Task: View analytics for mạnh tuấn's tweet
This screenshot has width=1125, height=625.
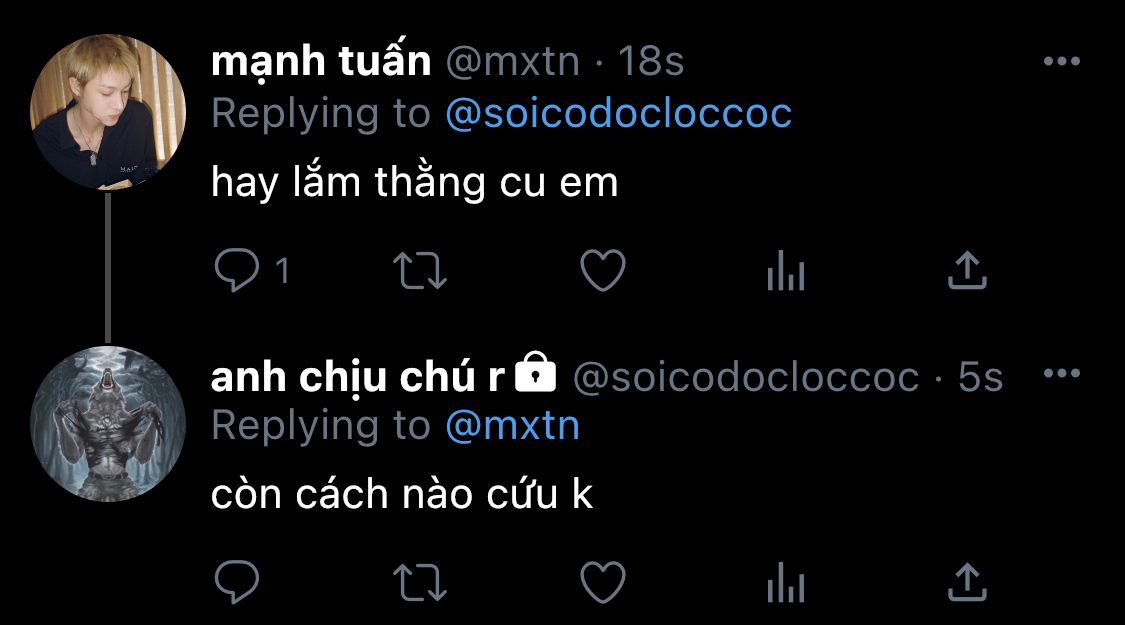Action: coord(786,271)
